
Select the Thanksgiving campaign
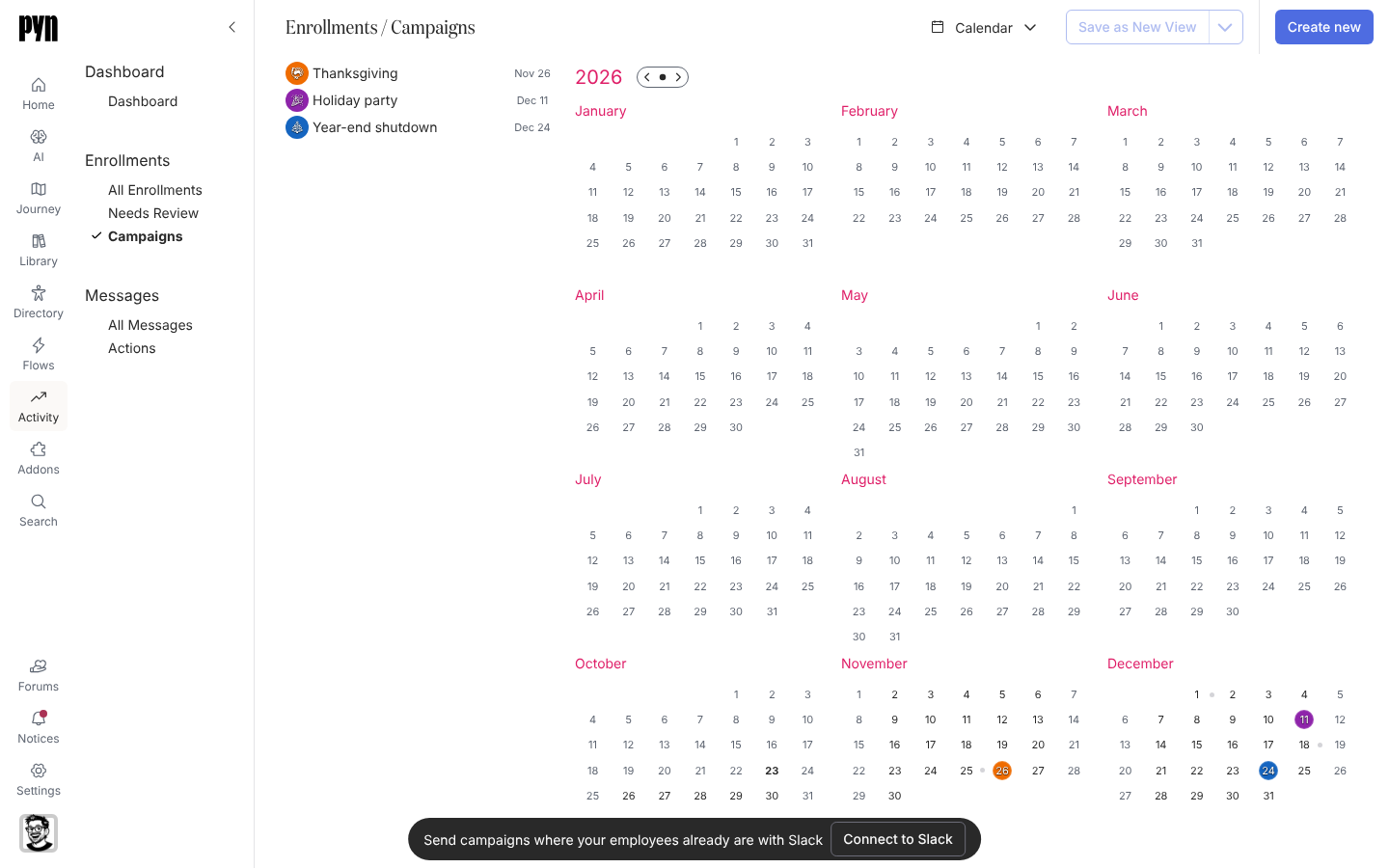coord(419,73)
